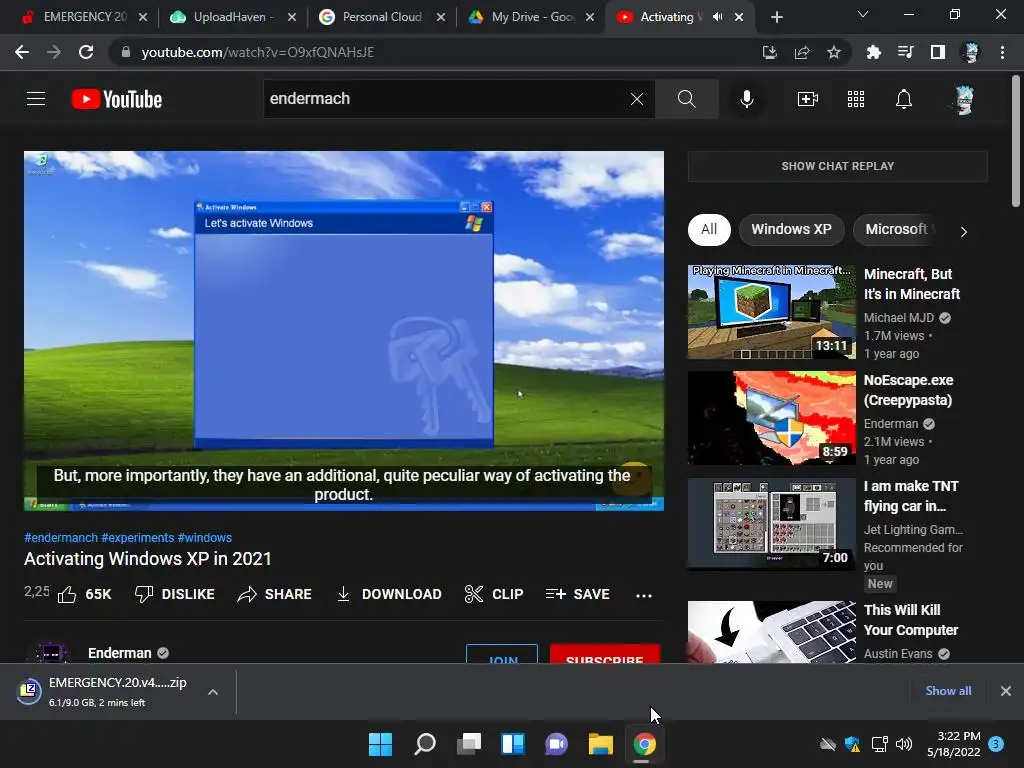The width and height of the screenshot is (1024, 768).
Task: Click the CLIP scissors button
Action: (x=494, y=594)
